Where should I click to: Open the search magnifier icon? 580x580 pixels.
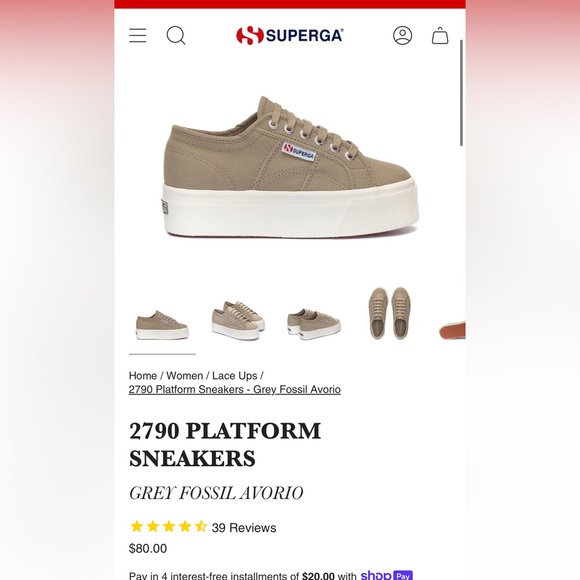pos(176,36)
